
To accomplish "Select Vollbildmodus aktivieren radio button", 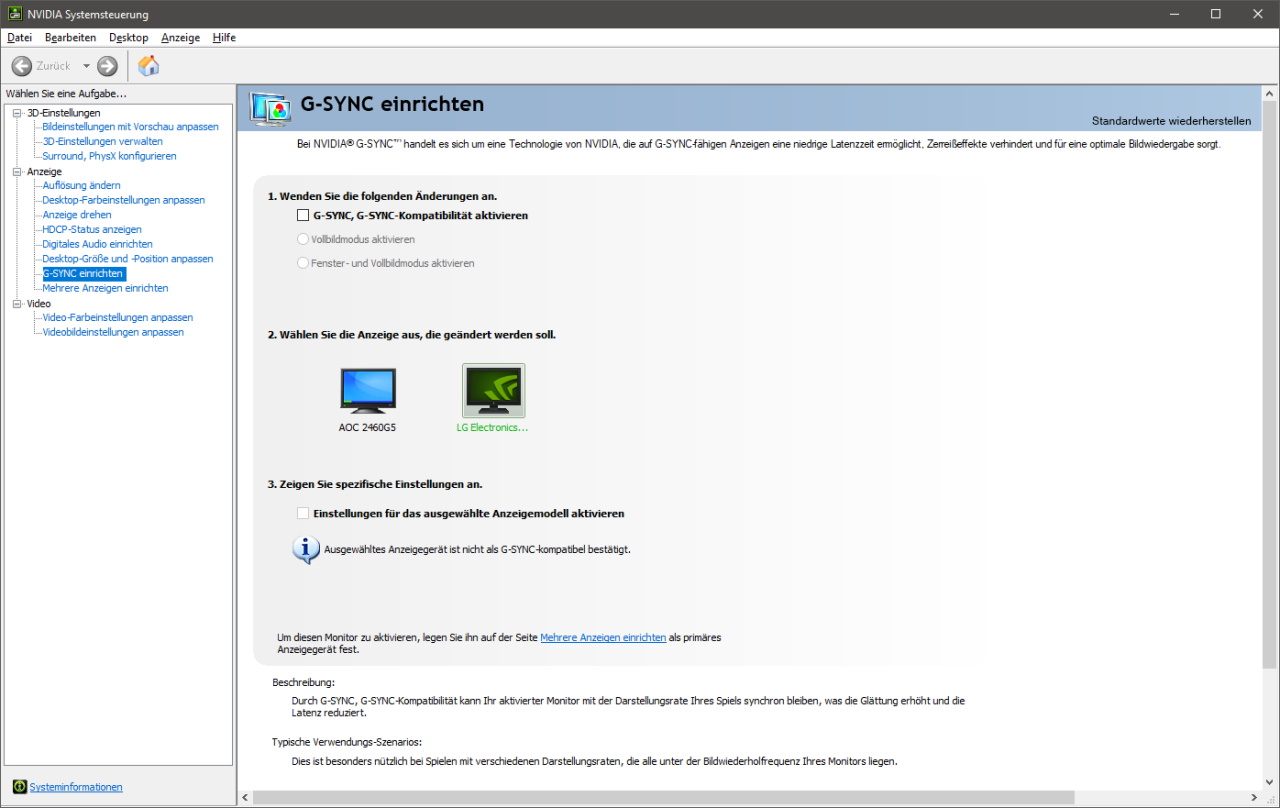I will pyautogui.click(x=303, y=239).
